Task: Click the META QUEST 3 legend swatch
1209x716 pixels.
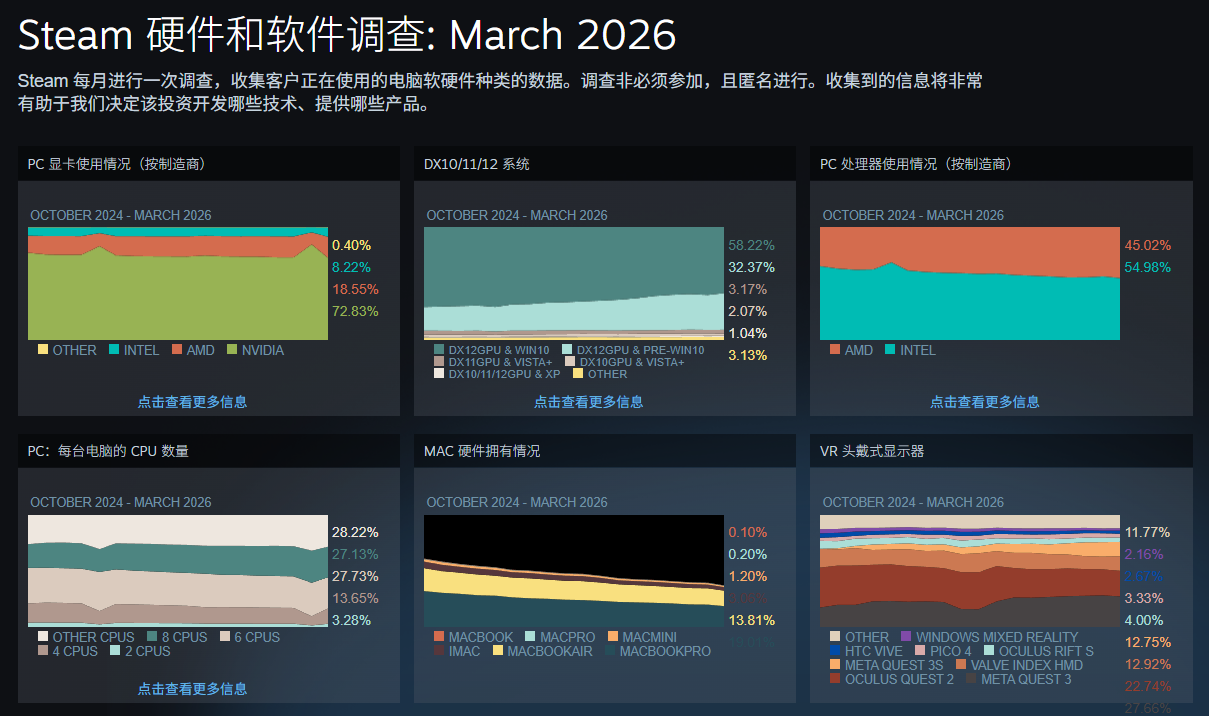Action: tap(970, 679)
